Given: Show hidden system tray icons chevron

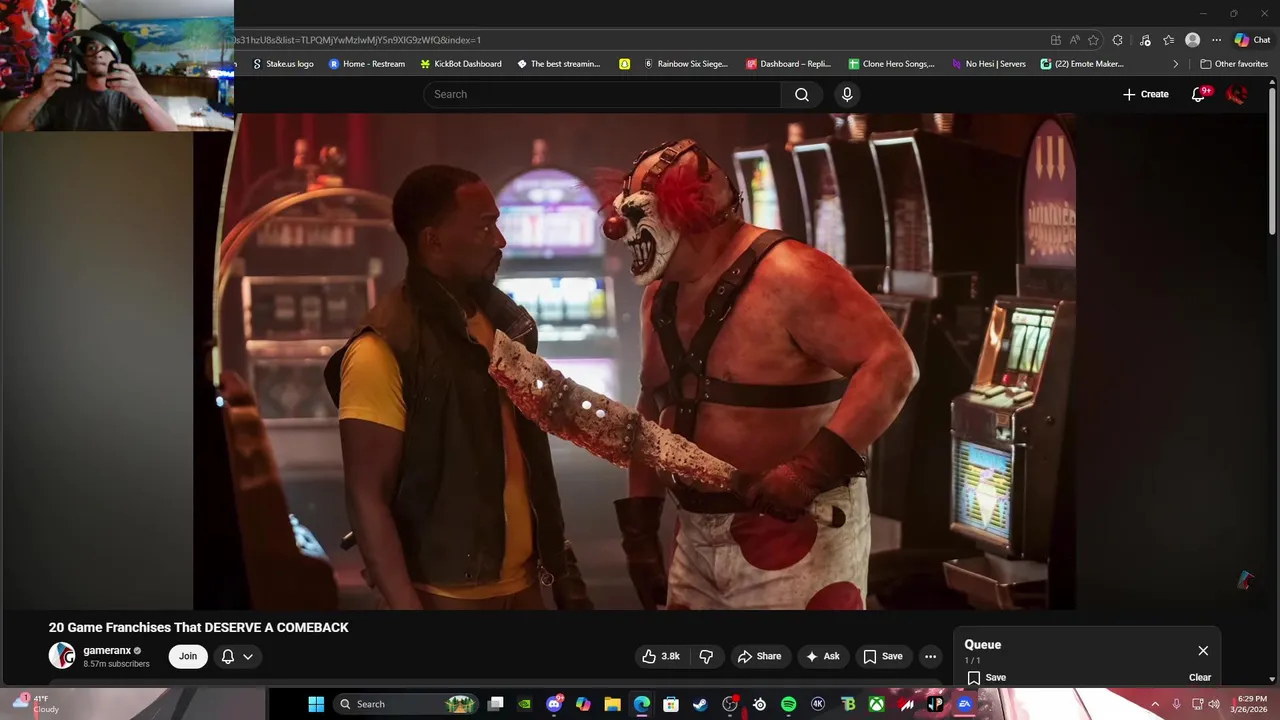Looking at the screenshot, I should coord(1155,704).
